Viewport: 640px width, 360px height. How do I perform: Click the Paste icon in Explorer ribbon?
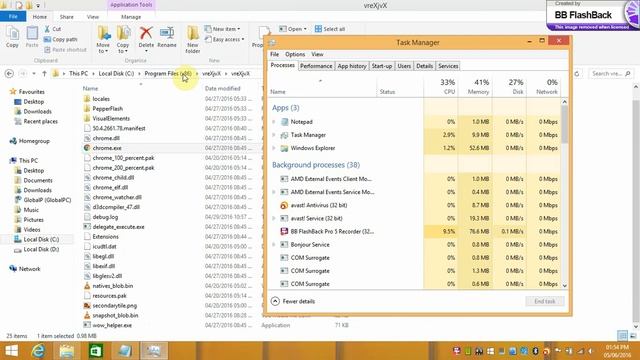(32, 33)
